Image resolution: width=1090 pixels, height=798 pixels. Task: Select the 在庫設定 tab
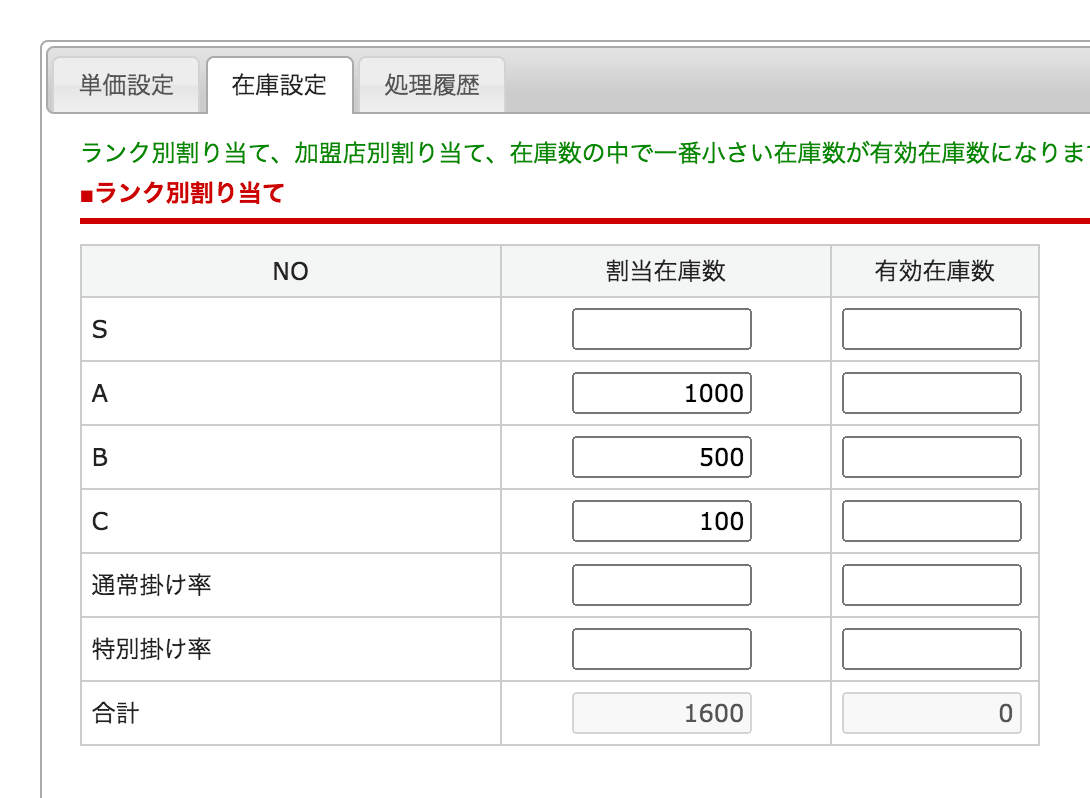279,85
